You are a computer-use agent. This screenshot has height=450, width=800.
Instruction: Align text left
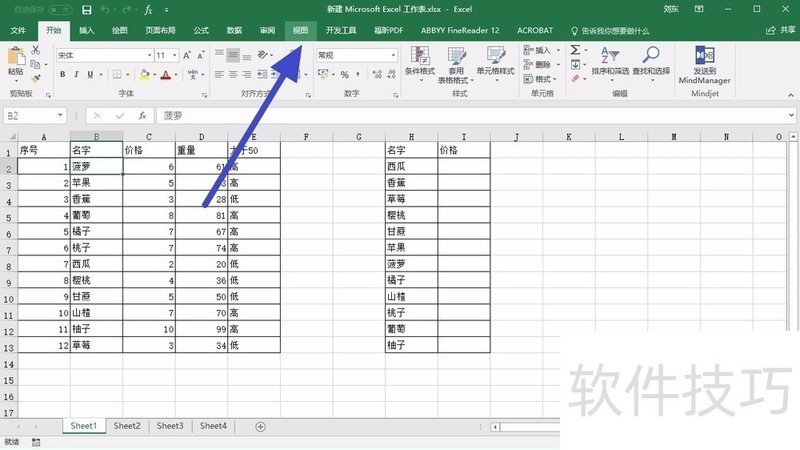(x=219, y=74)
